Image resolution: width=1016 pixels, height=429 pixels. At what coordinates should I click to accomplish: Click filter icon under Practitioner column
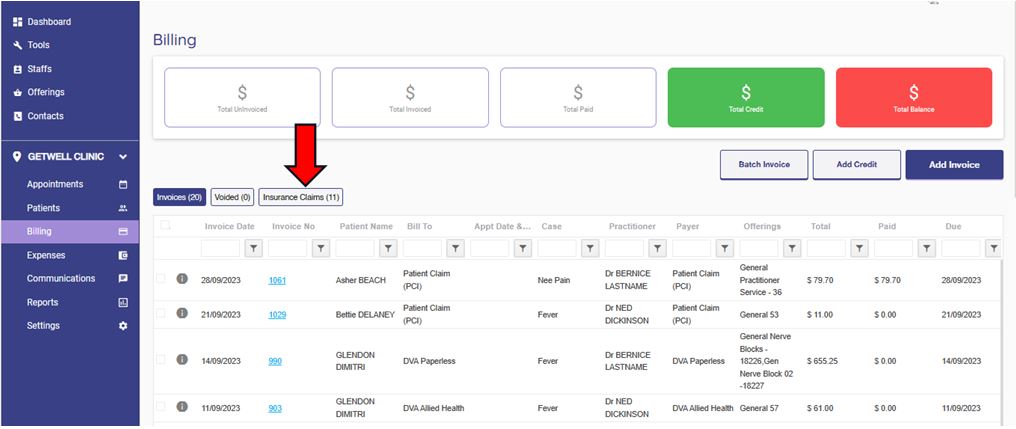(x=658, y=248)
